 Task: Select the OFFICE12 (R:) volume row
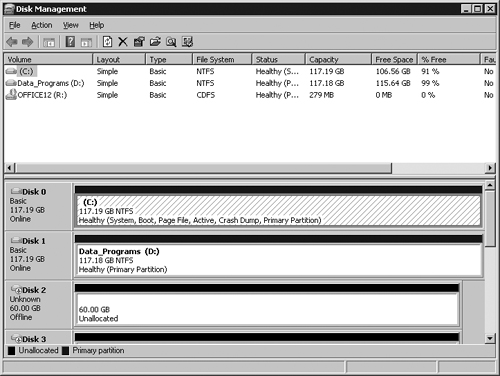[250, 95]
